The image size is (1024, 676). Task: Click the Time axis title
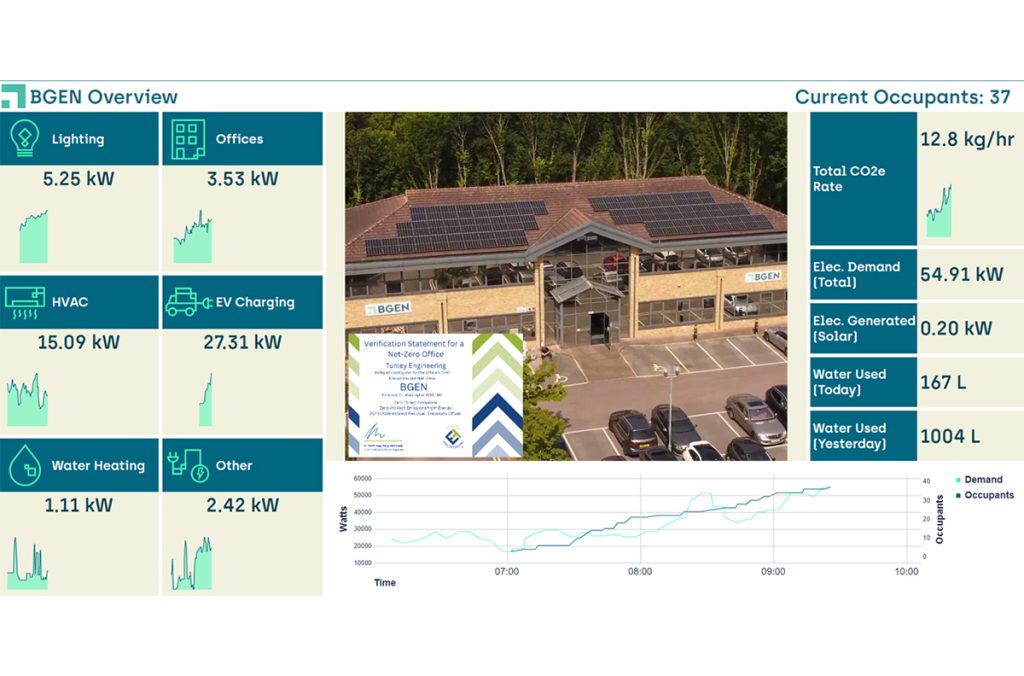[x=385, y=583]
